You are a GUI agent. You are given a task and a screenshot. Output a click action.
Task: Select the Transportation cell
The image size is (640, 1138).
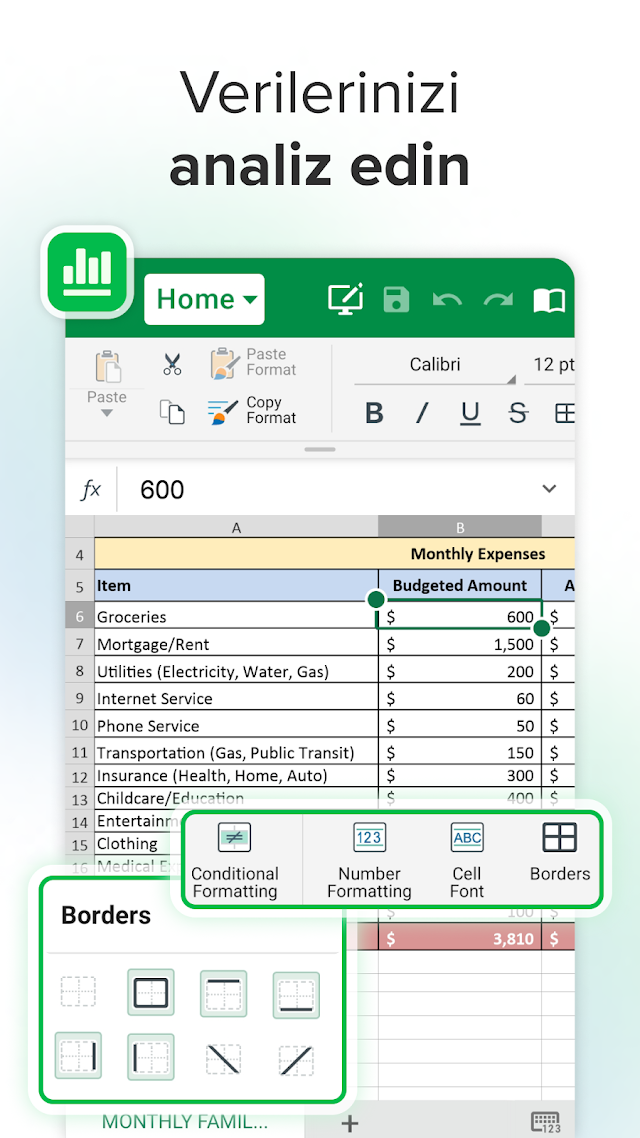pyautogui.click(x=237, y=753)
